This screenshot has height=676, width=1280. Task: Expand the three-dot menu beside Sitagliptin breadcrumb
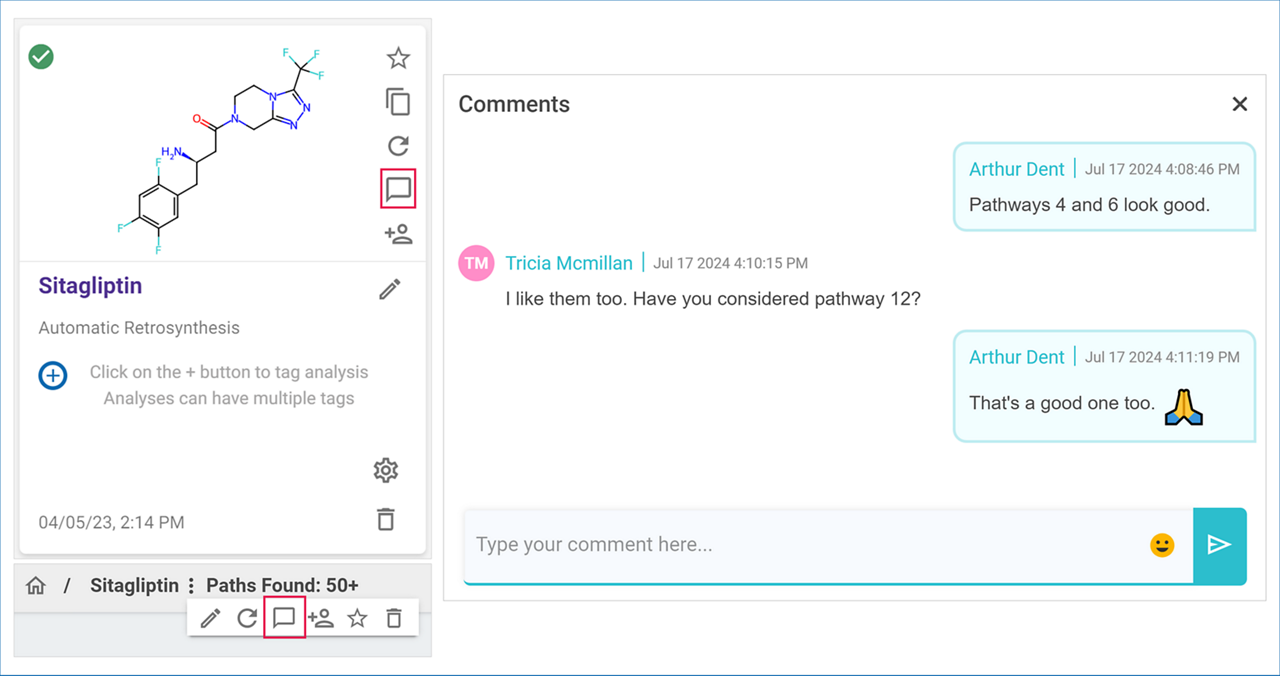(191, 586)
